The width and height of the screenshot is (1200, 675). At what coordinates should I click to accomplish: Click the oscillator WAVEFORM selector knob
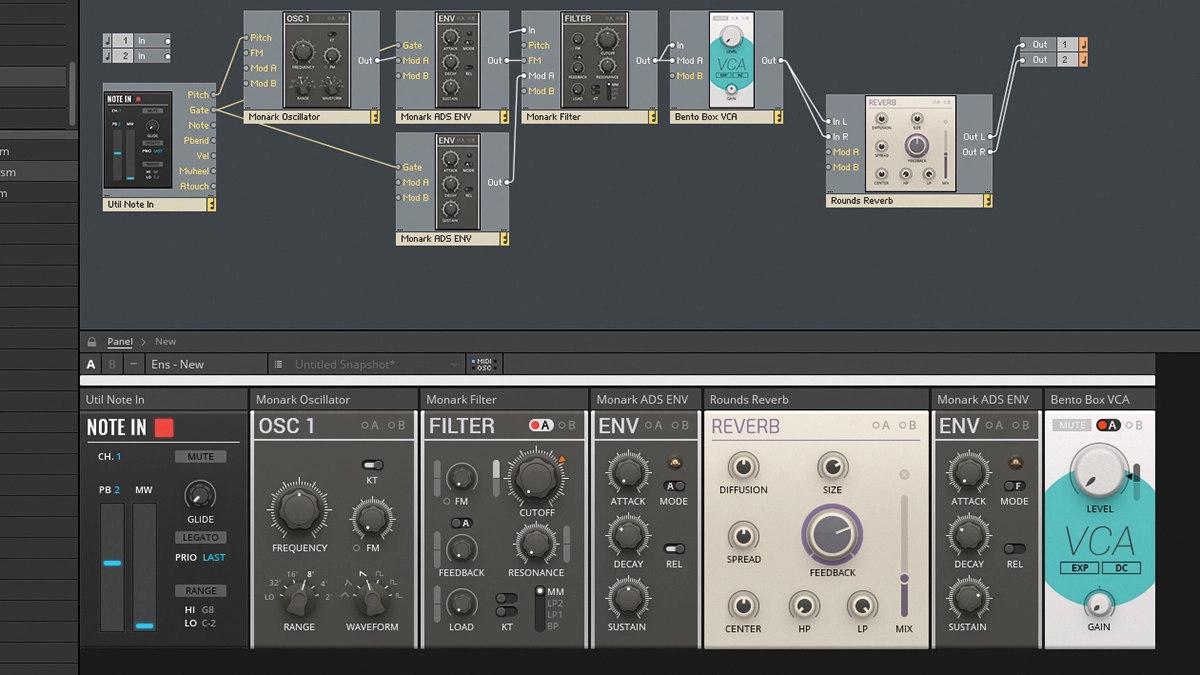pyautogui.click(x=372, y=600)
